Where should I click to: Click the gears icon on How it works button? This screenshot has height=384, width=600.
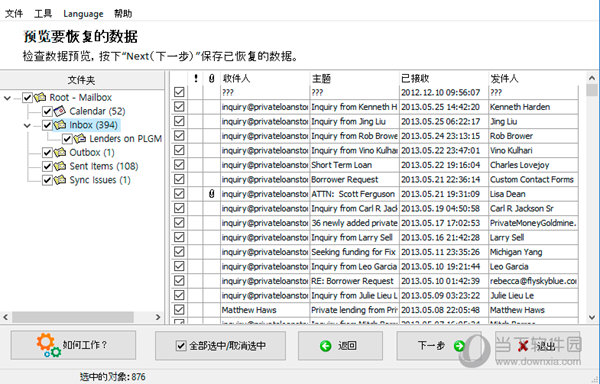[x=48, y=345]
